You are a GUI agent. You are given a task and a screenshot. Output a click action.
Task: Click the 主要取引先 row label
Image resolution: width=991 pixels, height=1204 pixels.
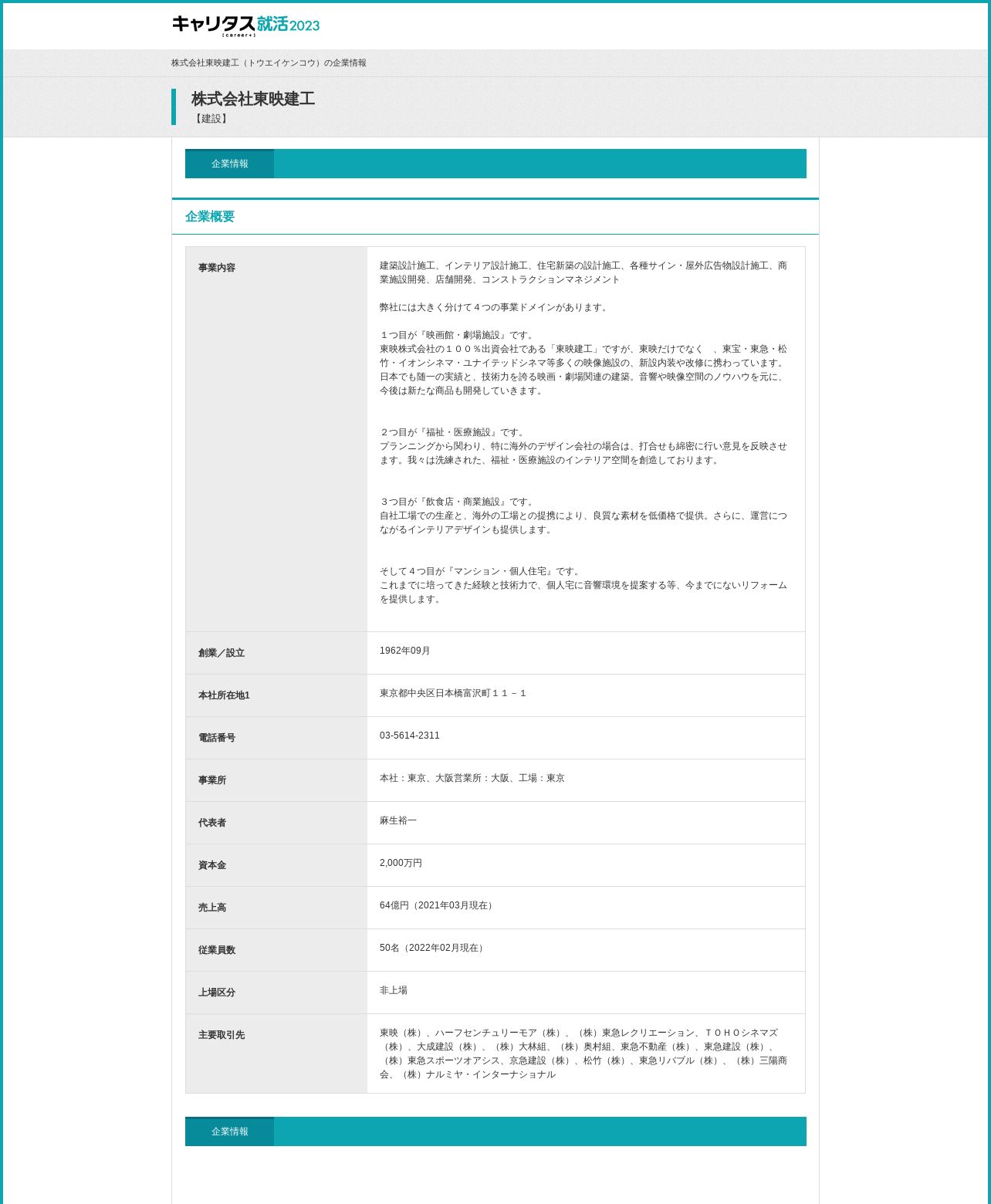pyautogui.click(x=222, y=1035)
